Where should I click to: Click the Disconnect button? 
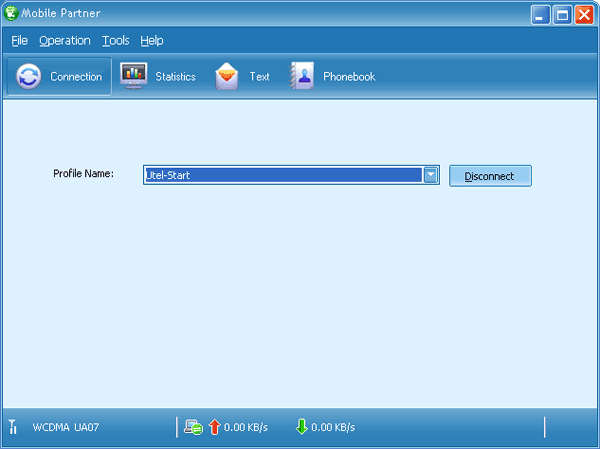(490, 176)
